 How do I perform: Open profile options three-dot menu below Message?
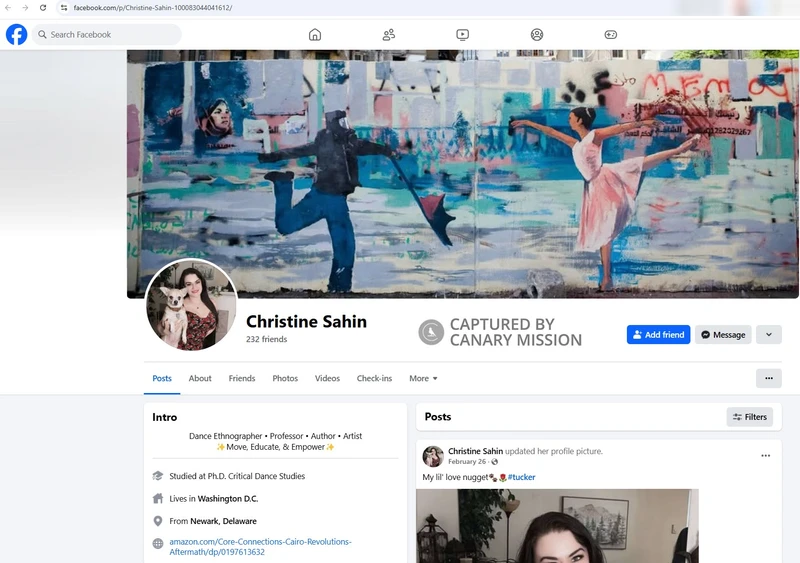point(768,378)
